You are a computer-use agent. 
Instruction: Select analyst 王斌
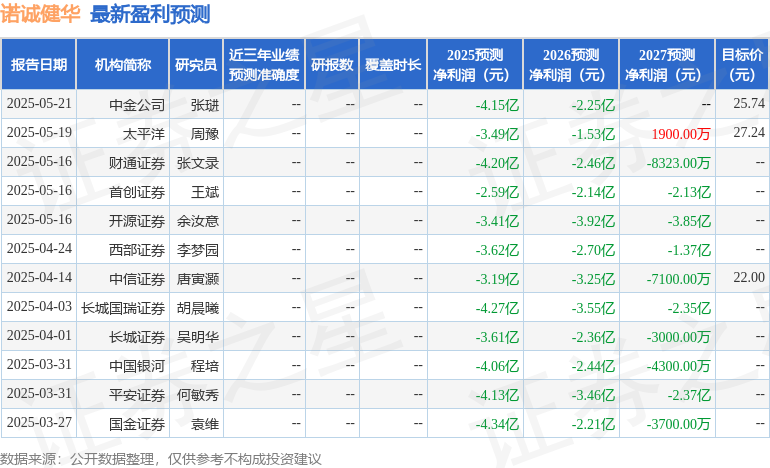pyautogui.click(x=205, y=192)
